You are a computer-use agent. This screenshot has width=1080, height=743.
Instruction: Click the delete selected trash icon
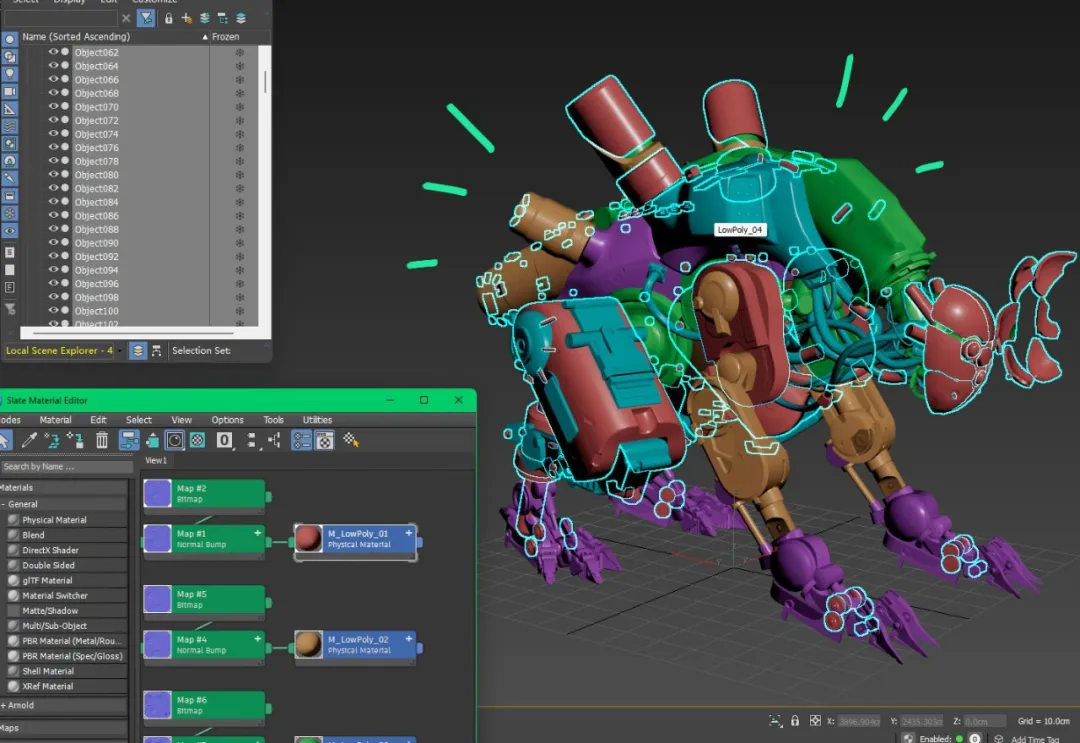[x=101, y=440]
